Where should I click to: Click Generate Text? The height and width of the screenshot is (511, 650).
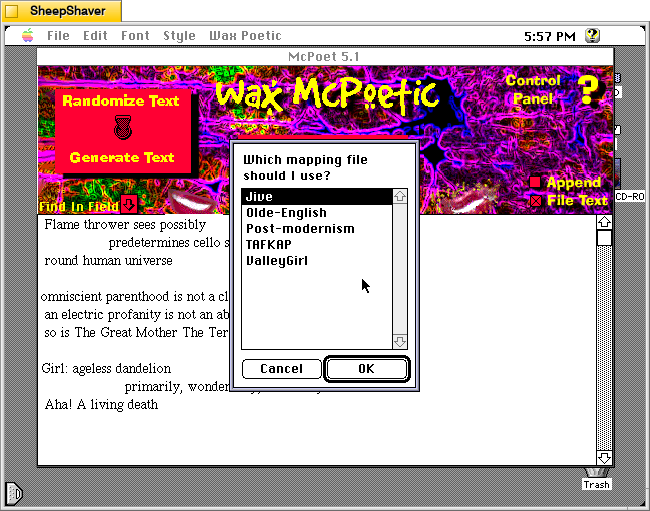tap(122, 157)
